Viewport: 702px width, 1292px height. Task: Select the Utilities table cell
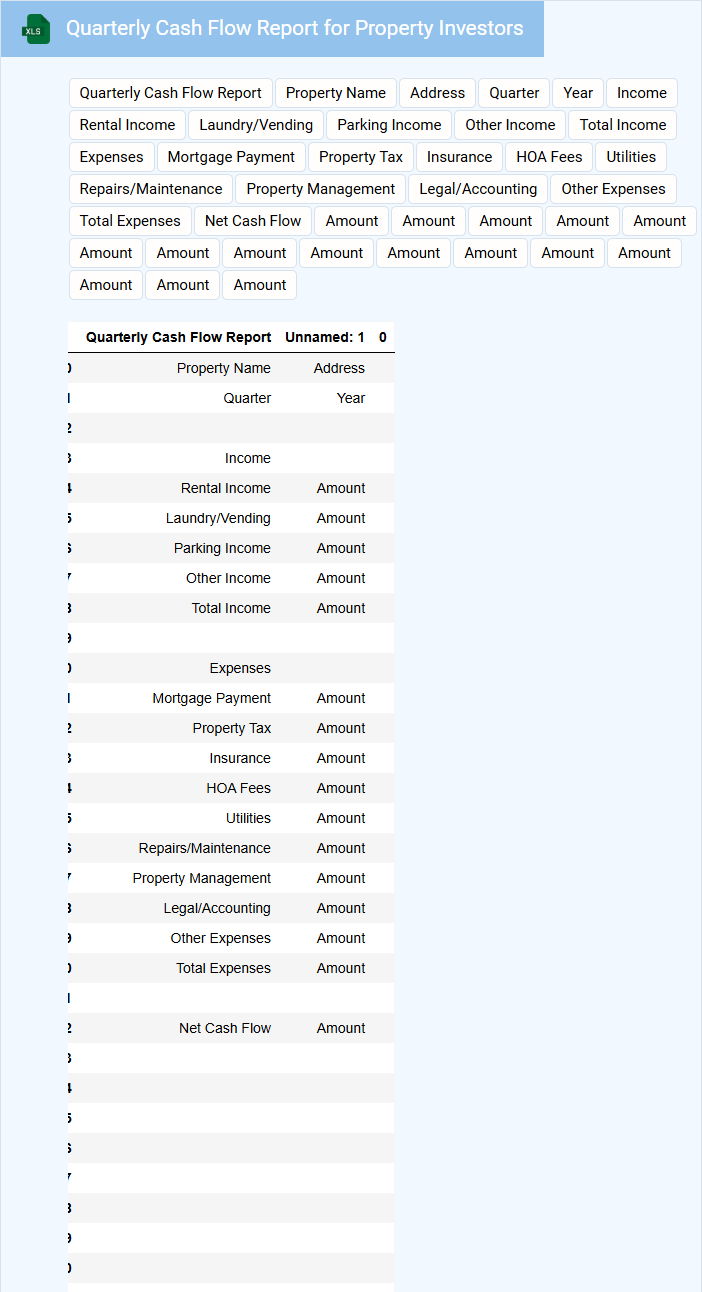pyautogui.click(x=248, y=818)
